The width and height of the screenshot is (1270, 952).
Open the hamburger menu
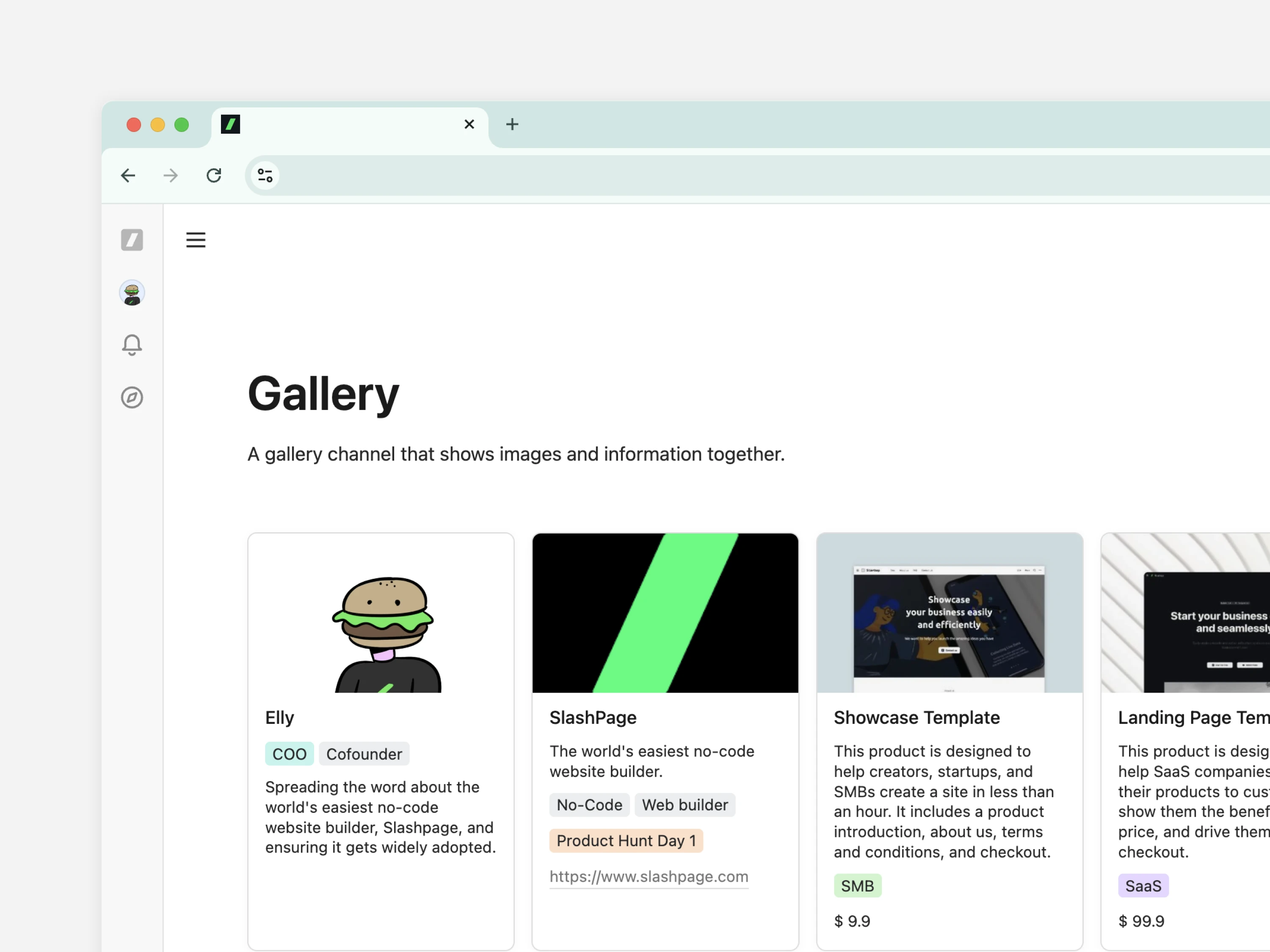point(196,240)
